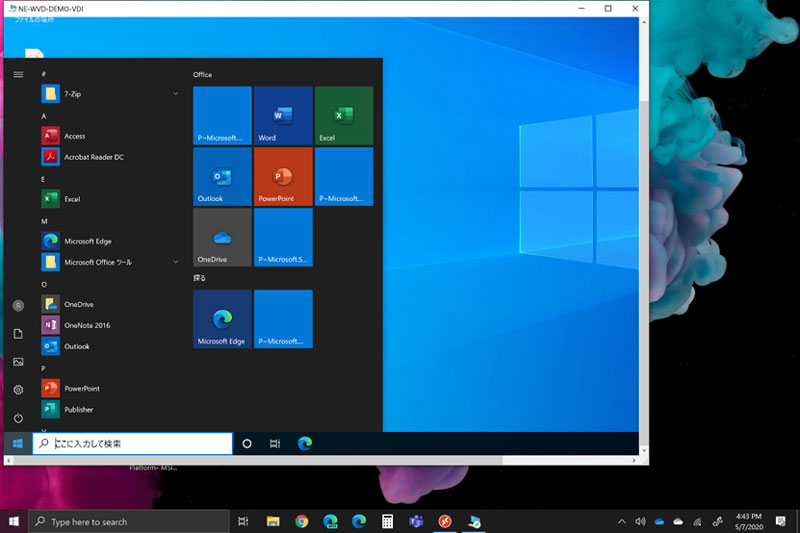The width and height of the screenshot is (800, 533).
Task: Open the PowerPoint tile
Action: click(283, 177)
